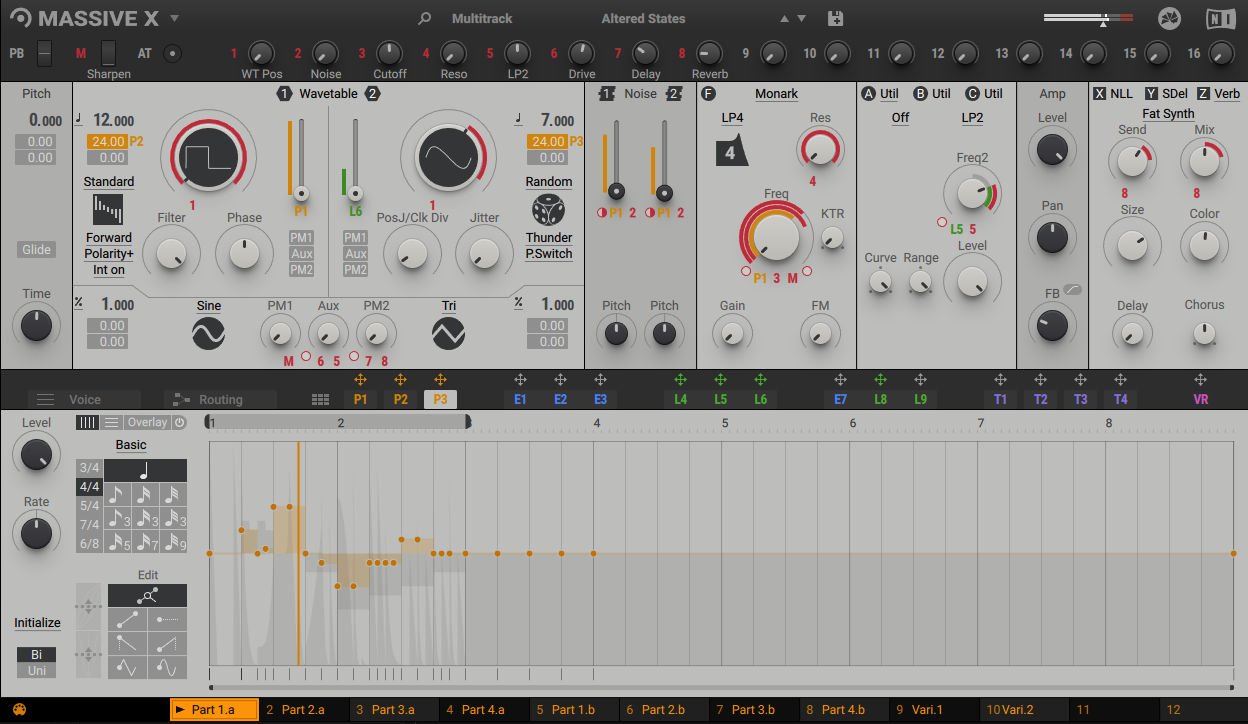Click the Tri waveform icon
Screen dimensions: 1248x724
pos(449,333)
